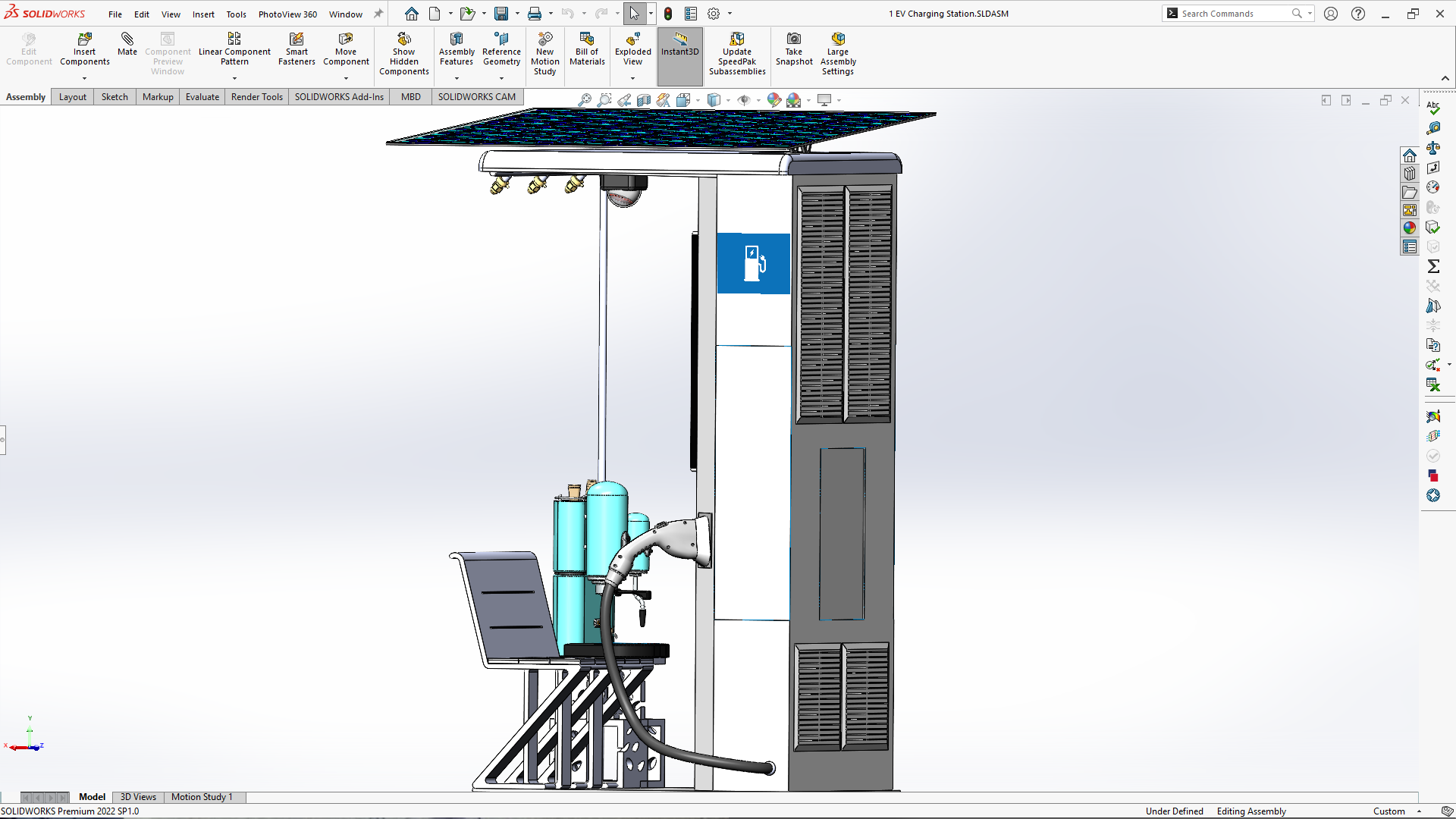Click Large Assembly Settings button
The height and width of the screenshot is (819, 1456).
tap(837, 39)
